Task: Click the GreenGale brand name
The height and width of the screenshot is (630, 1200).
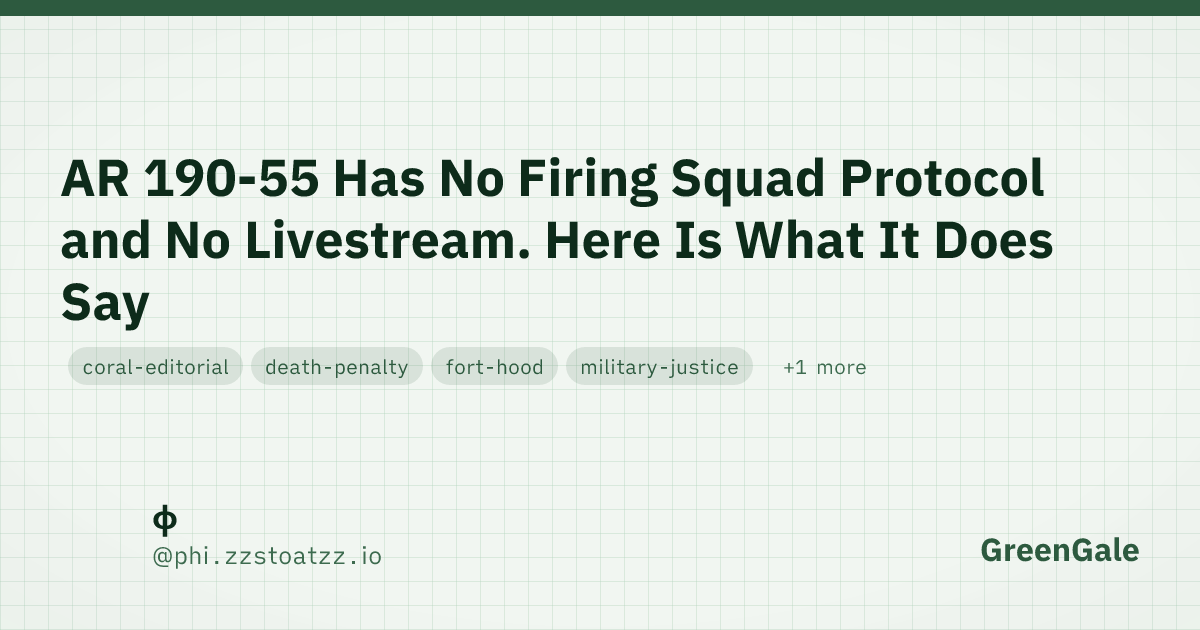Action: coord(1059,550)
